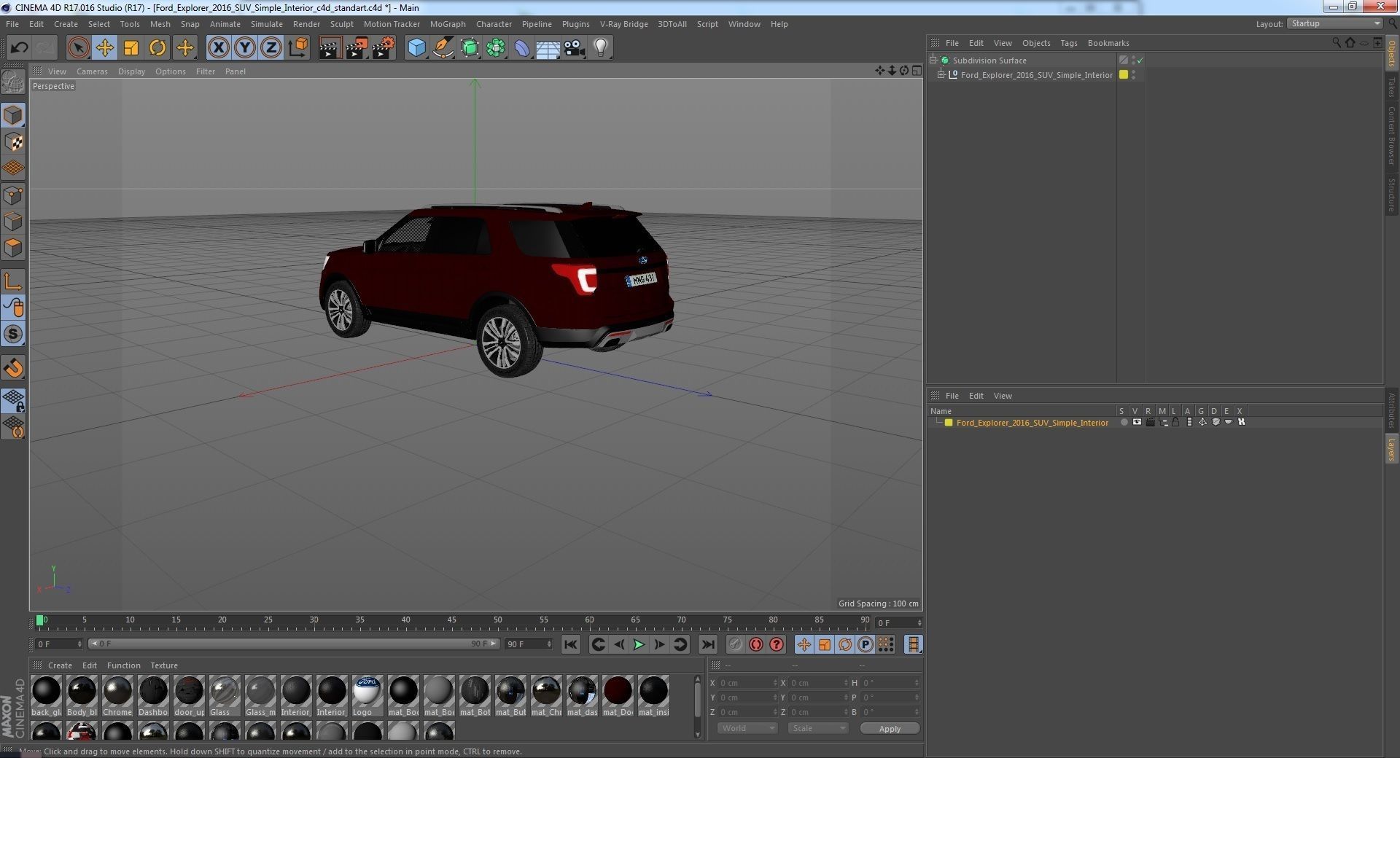
Task: Expand the Ford_Explorer_2016_SUV_Simple_Interior object
Action: point(941,75)
